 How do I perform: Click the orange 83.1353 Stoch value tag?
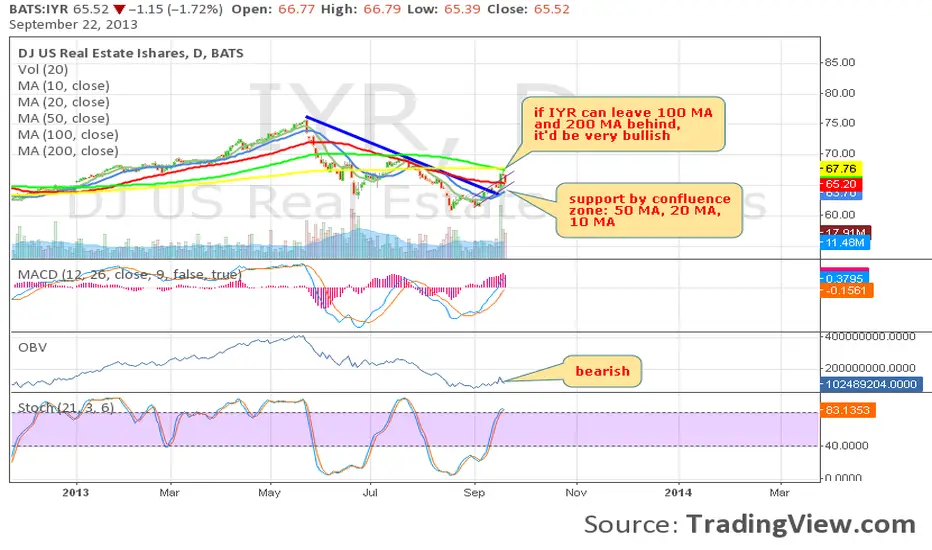pos(848,410)
